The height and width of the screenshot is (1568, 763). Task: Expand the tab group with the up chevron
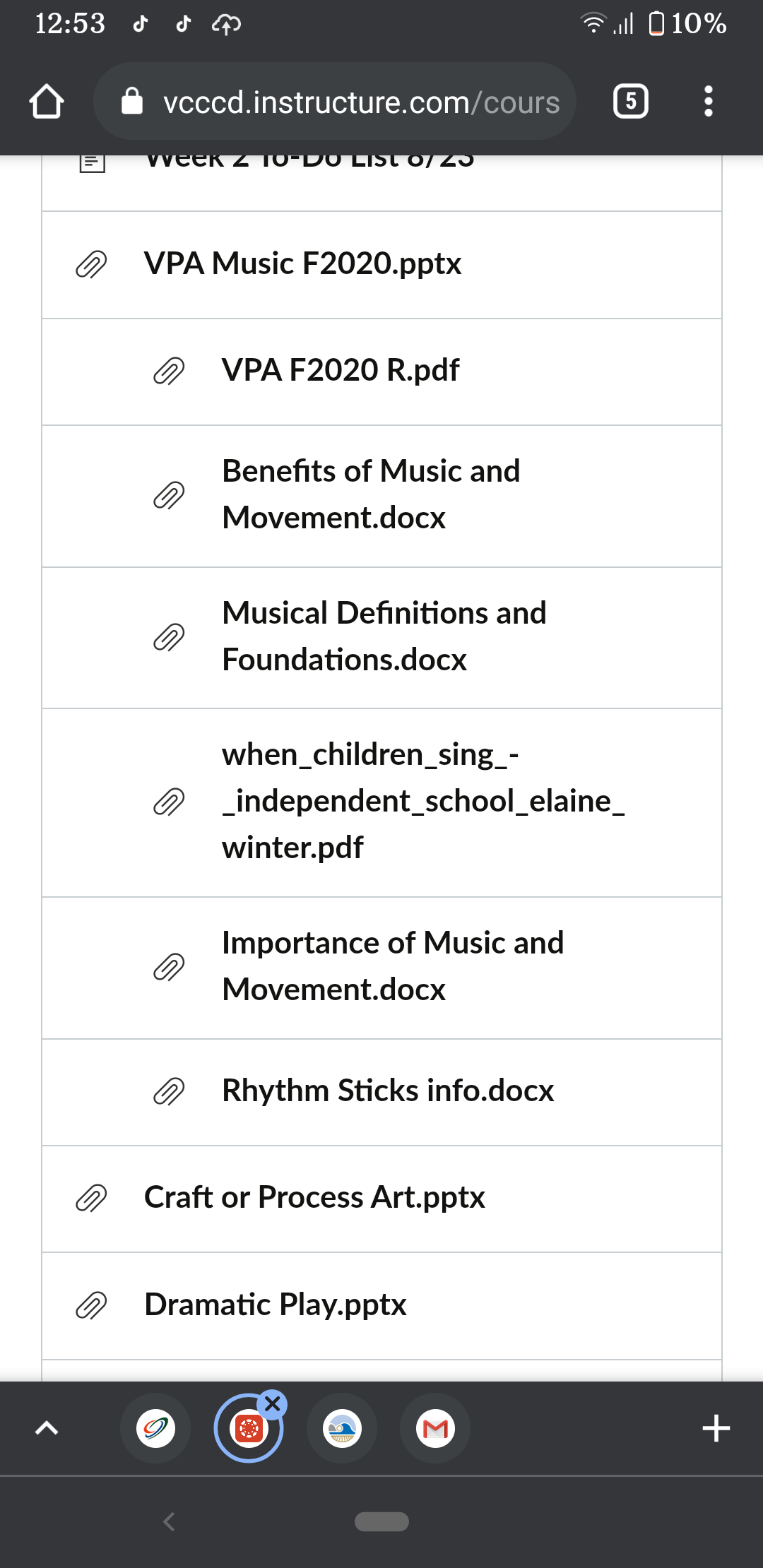coord(47,1428)
